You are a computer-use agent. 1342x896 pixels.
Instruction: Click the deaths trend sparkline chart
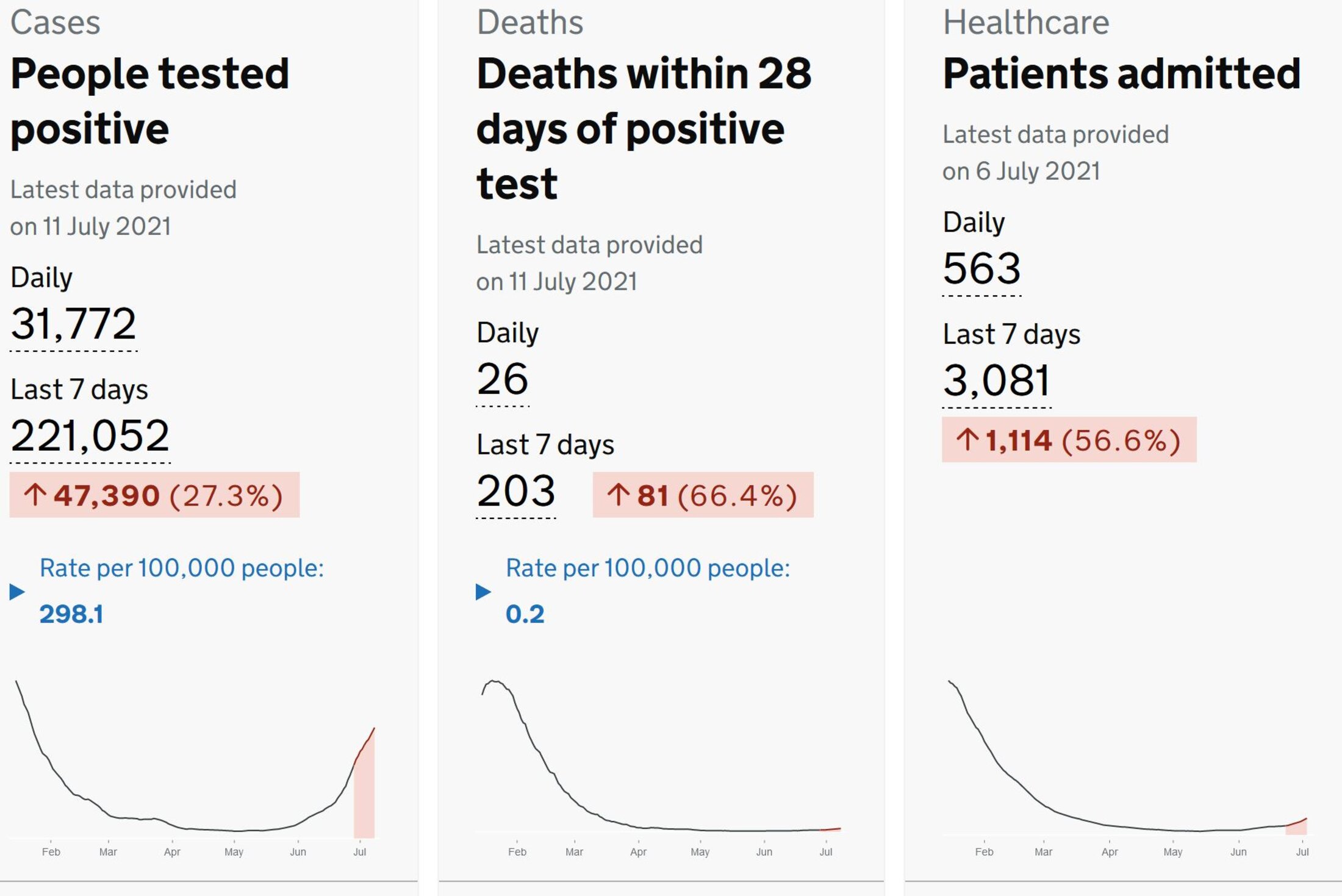click(661, 769)
